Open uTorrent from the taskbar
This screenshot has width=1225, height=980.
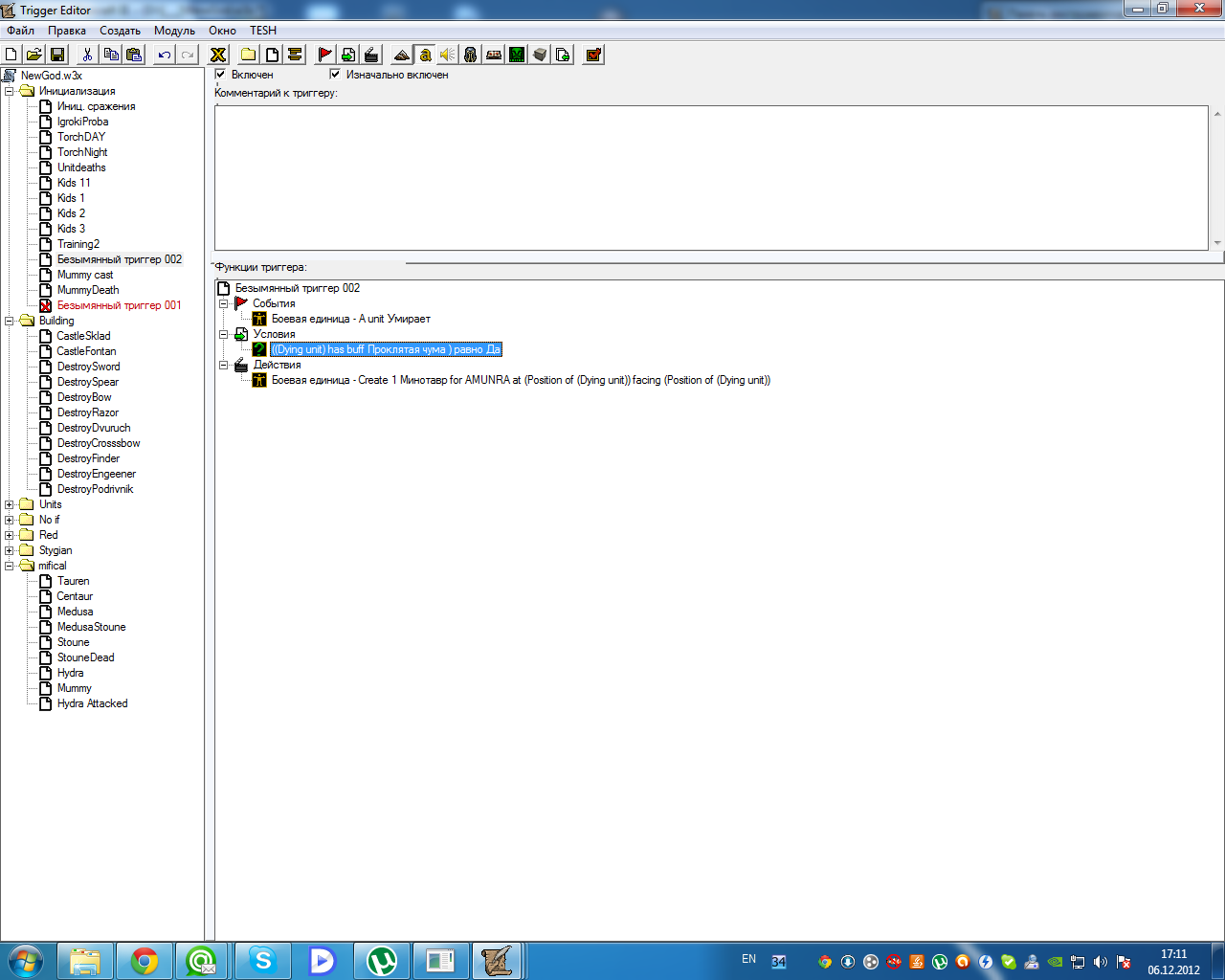tap(382, 960)
